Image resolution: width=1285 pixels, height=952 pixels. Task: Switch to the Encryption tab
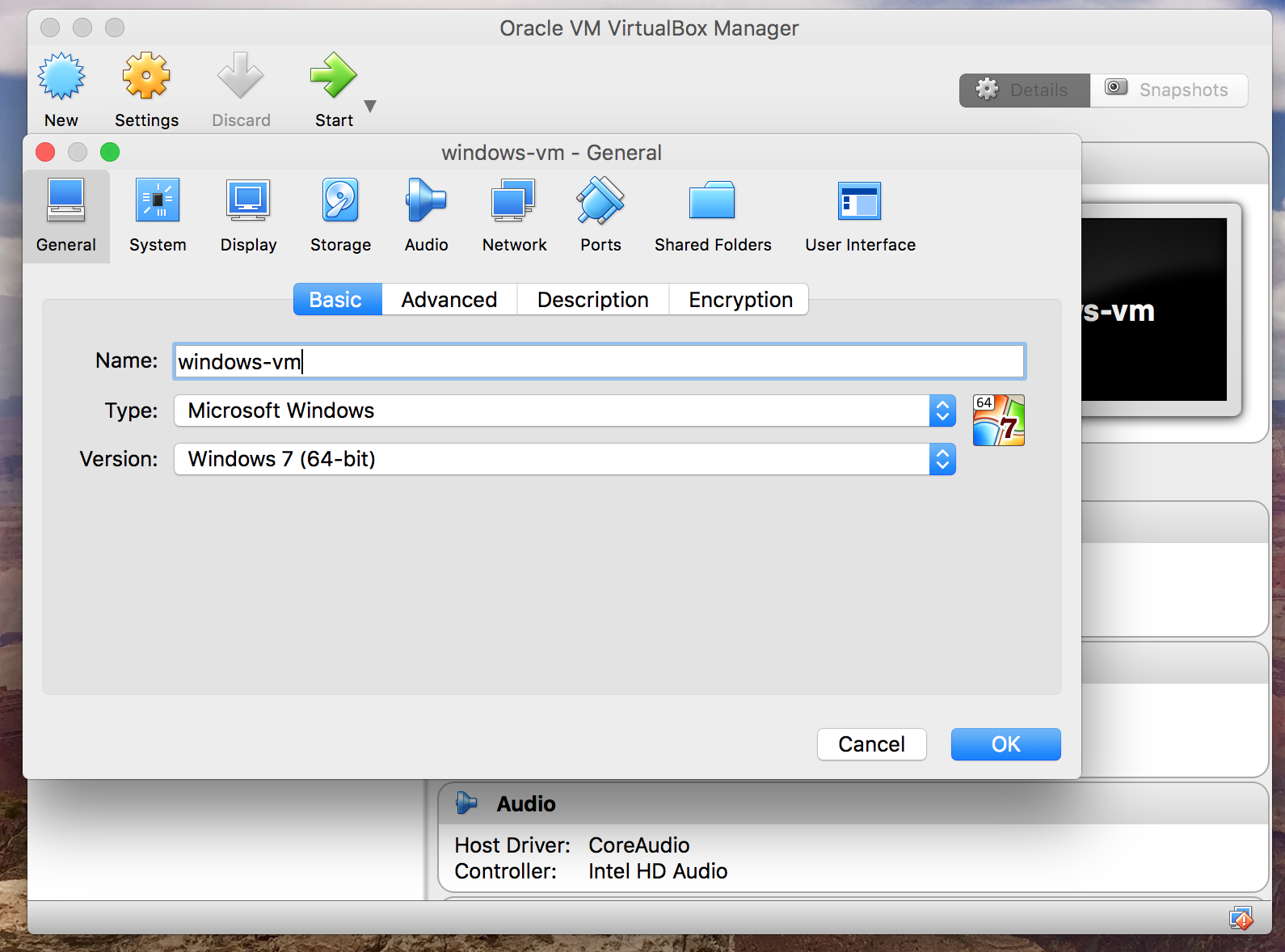pyautogui.click(x=739, y=300)
